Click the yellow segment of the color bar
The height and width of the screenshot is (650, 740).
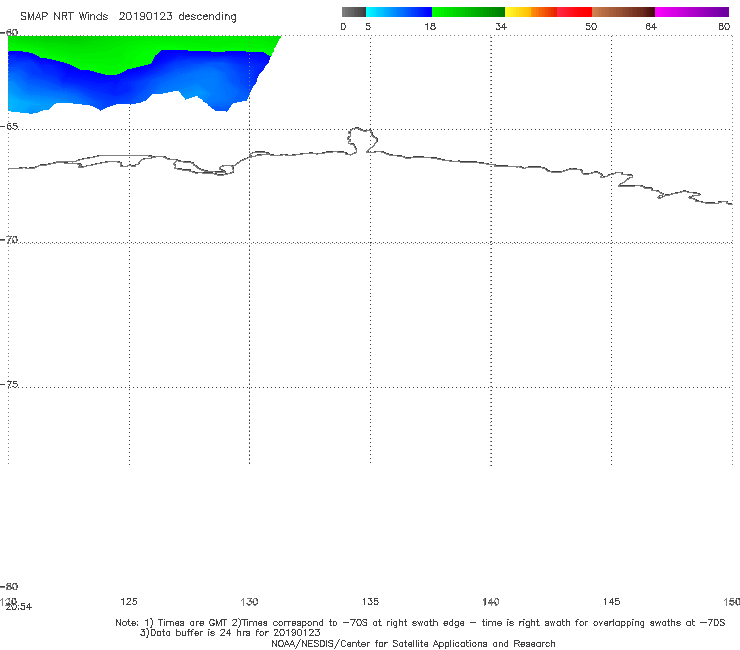tap(518, 12)
